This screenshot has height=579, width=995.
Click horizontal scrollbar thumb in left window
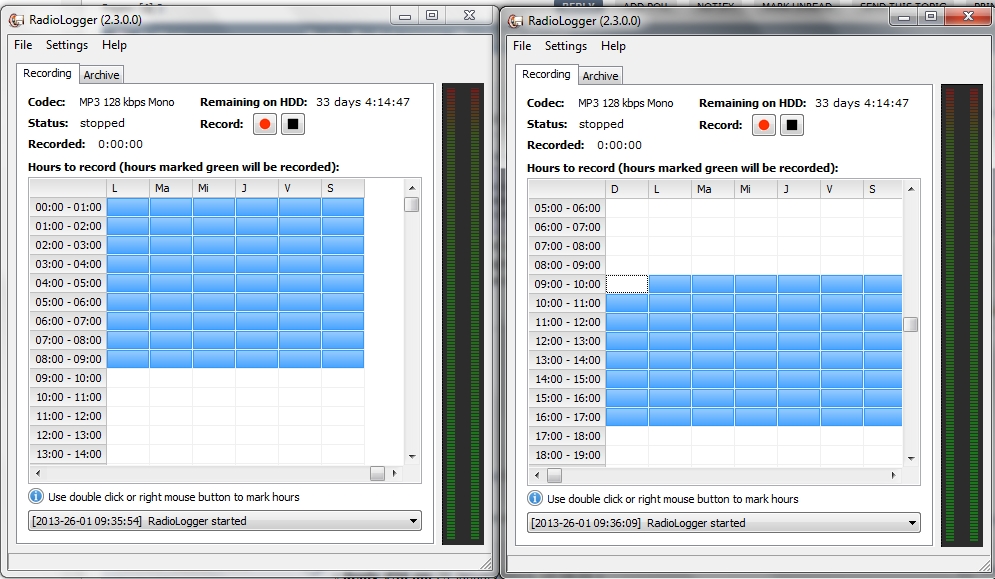(x=378, y=474)
